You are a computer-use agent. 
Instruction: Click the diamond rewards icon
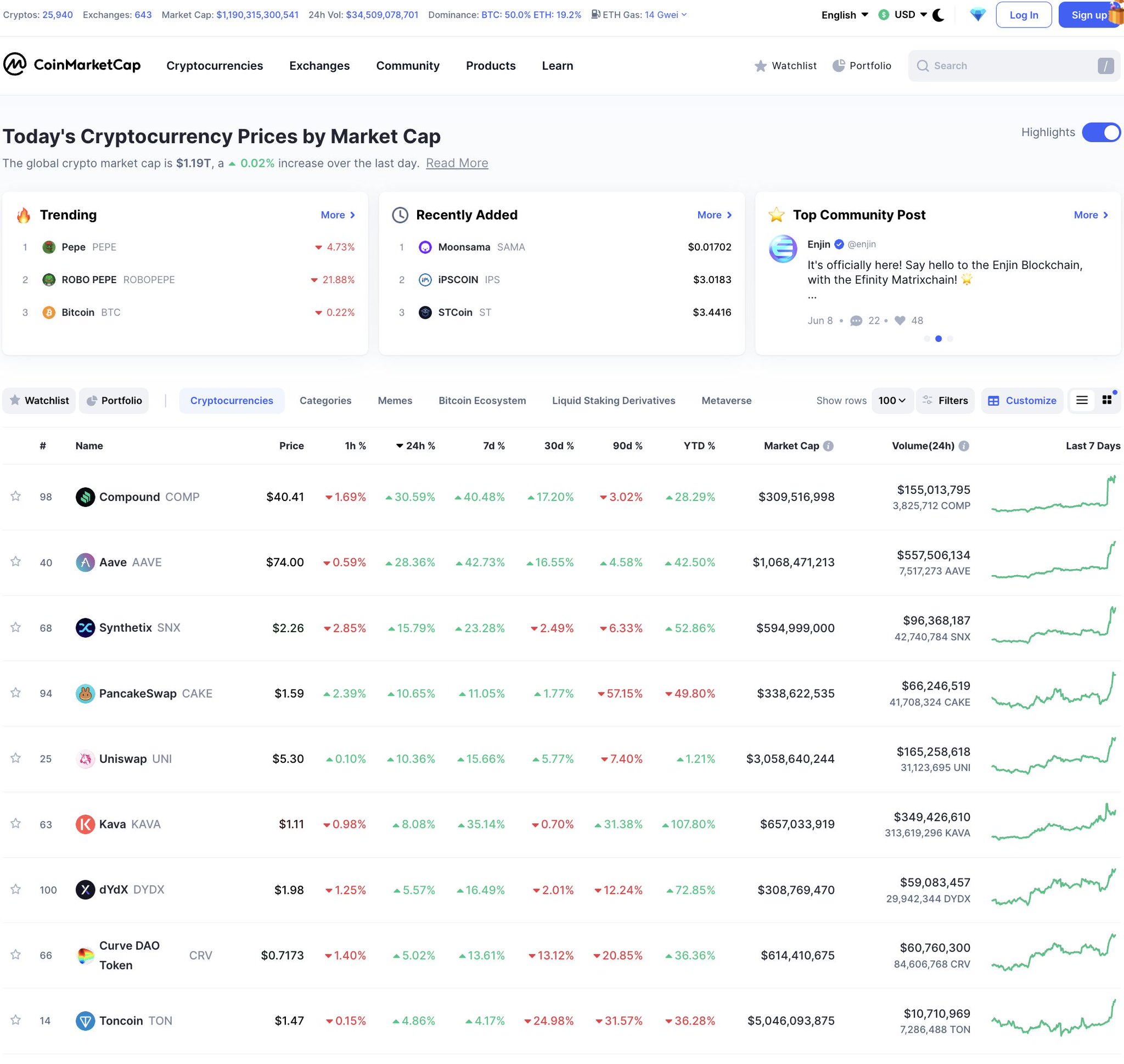(977, 15)
